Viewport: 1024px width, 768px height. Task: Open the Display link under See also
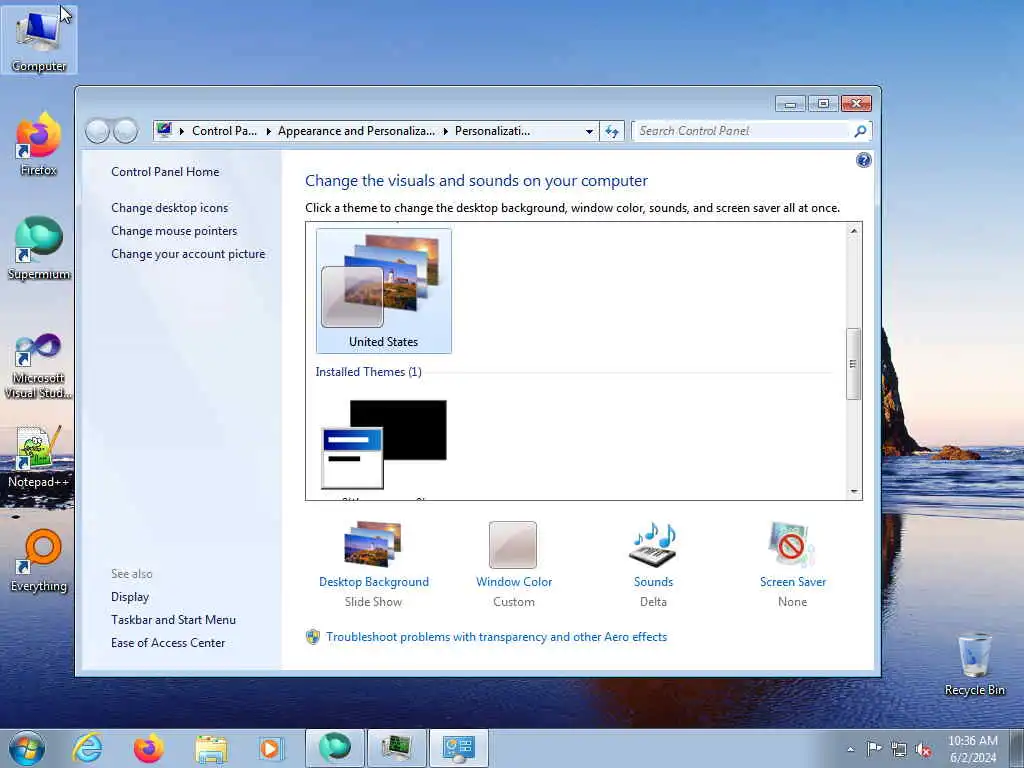point(130,597)
